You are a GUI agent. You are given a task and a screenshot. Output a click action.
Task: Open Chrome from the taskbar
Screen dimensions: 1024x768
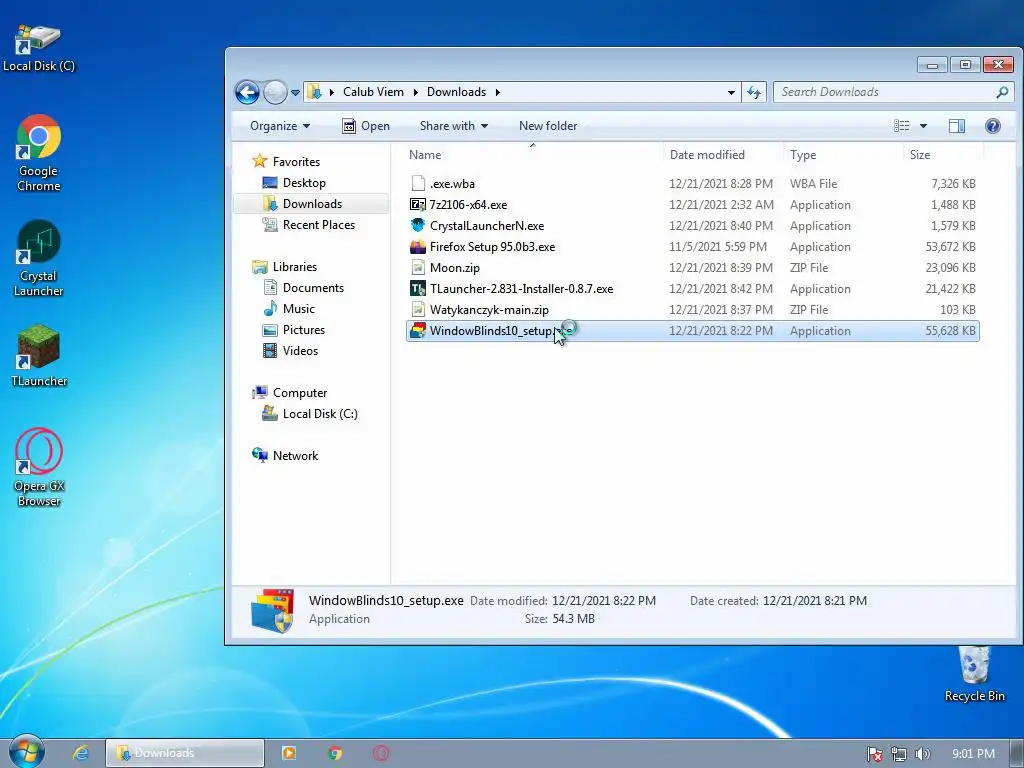tap(334, 753)
